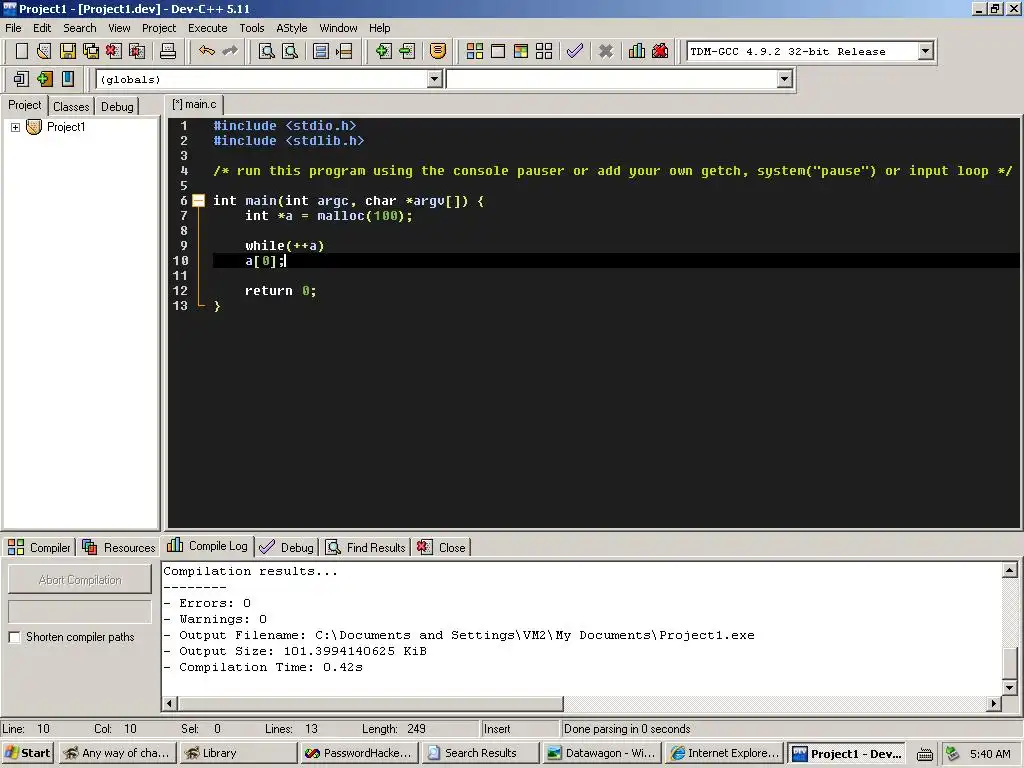
Task: Click the Redo toolbar arrow
Action: pos(230,51)
